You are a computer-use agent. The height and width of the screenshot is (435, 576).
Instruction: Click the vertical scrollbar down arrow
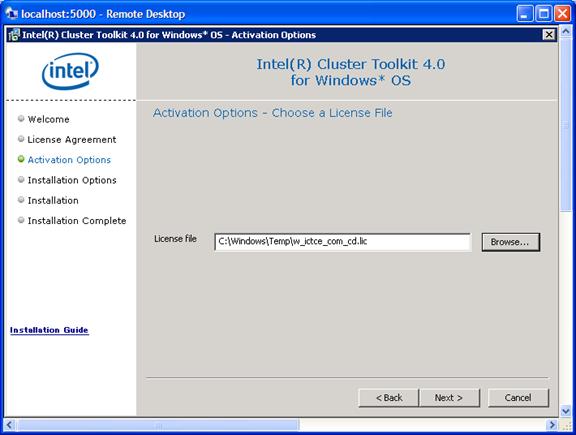click(x=566, y=410)
